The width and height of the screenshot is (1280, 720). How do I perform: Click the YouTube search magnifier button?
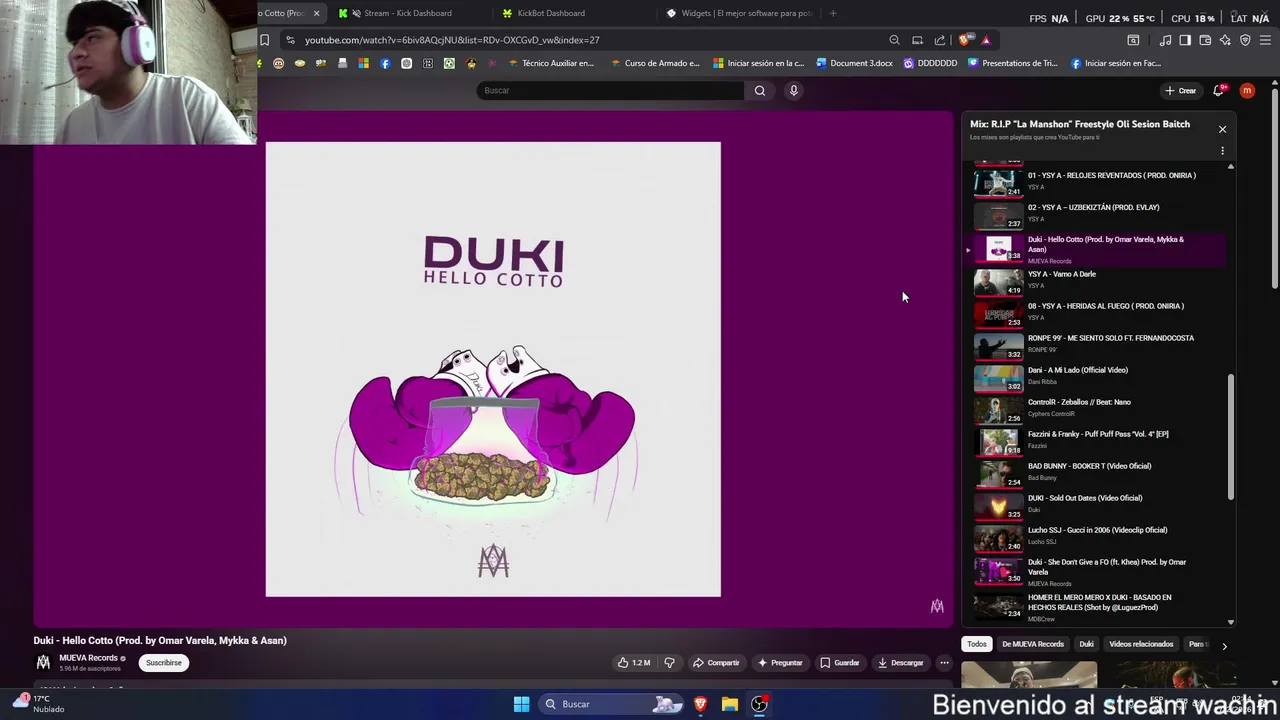coord(760,91)
